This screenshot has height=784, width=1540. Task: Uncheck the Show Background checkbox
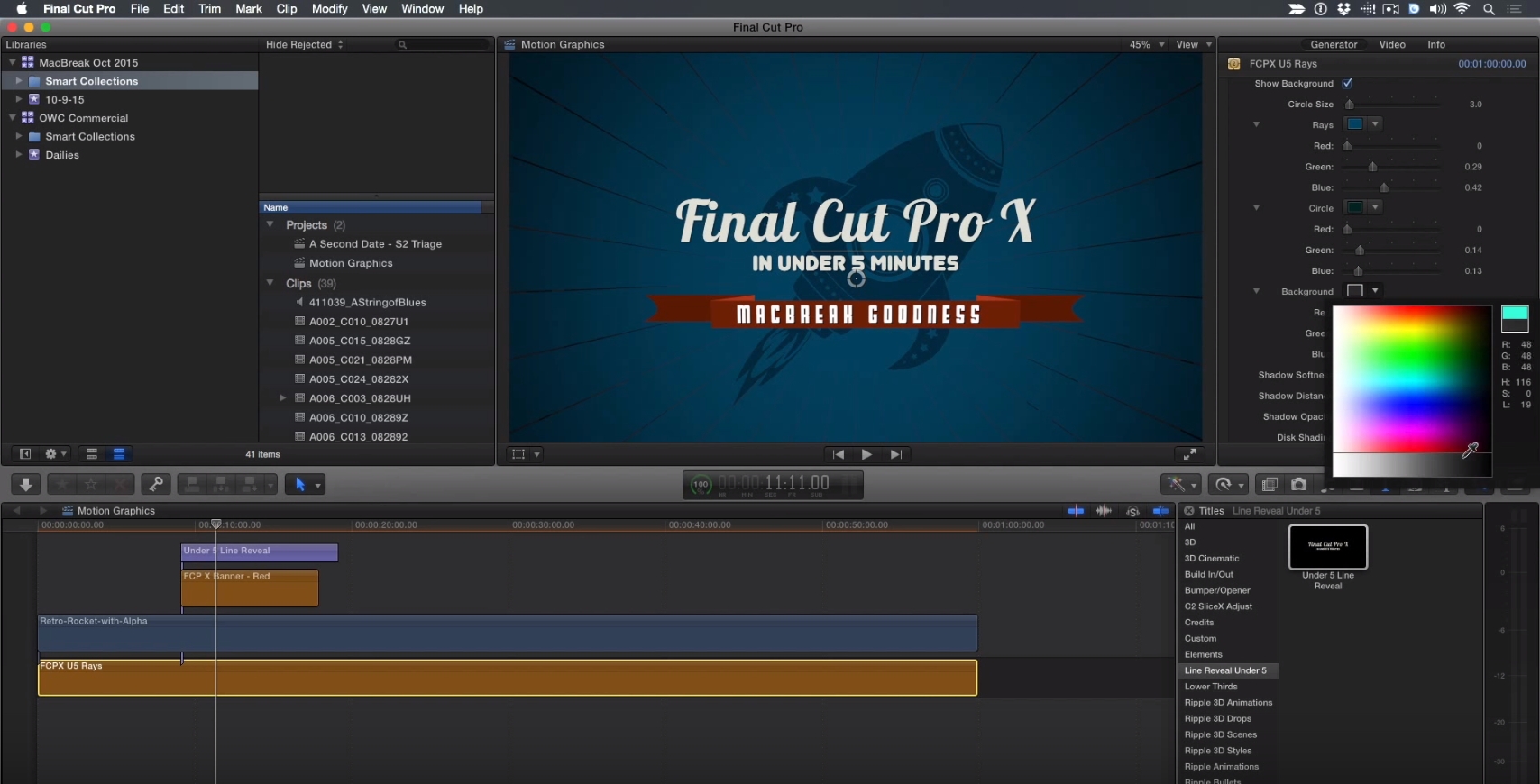pyautogui.click(x=1347, y=83)
